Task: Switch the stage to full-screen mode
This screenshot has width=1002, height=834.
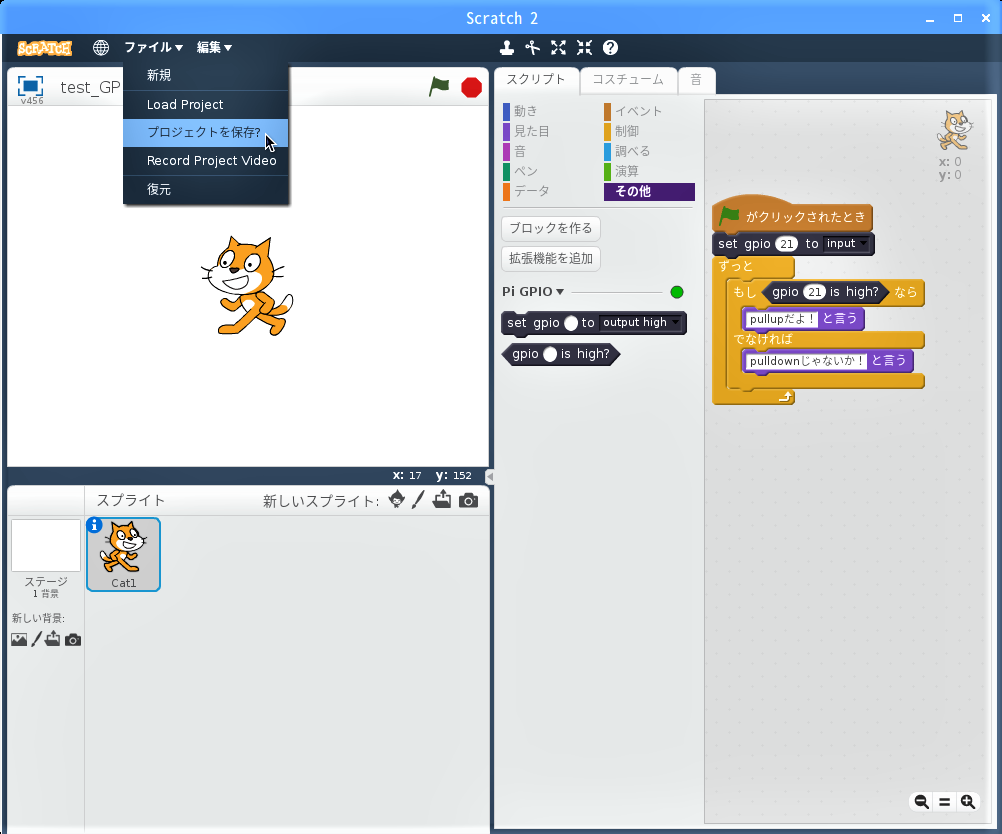Action: [x=30, y=86]
